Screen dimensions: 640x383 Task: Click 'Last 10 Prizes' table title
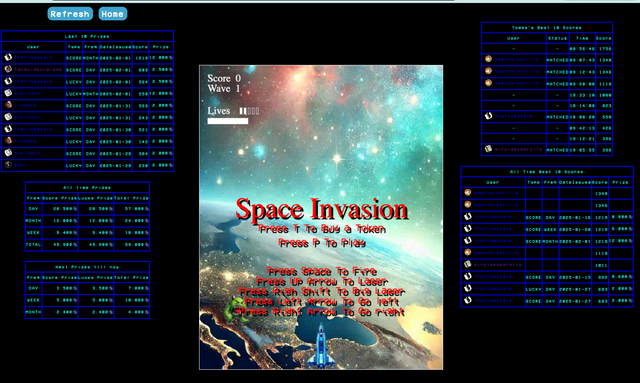(87, 36)
